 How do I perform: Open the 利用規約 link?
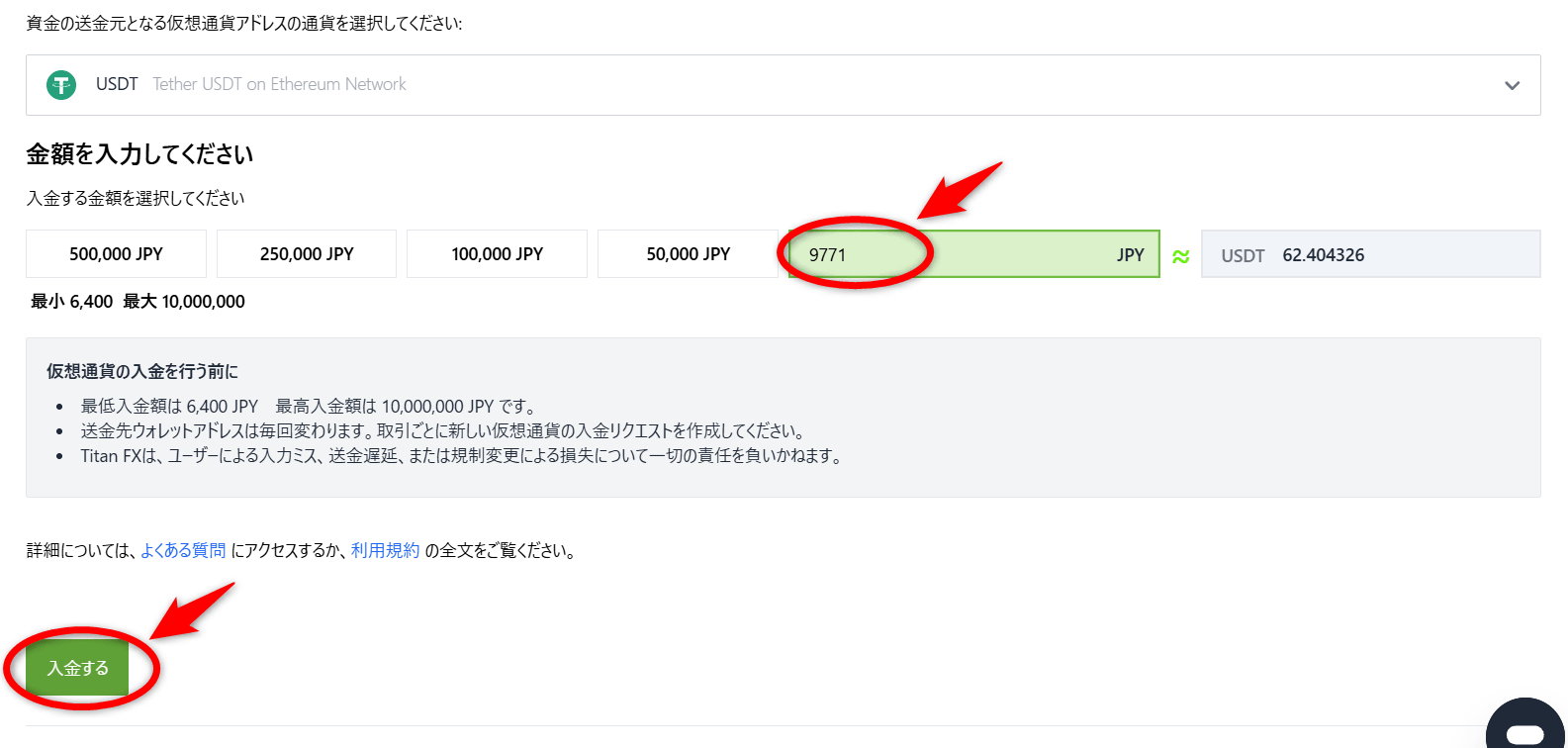(x=385, y=550)
